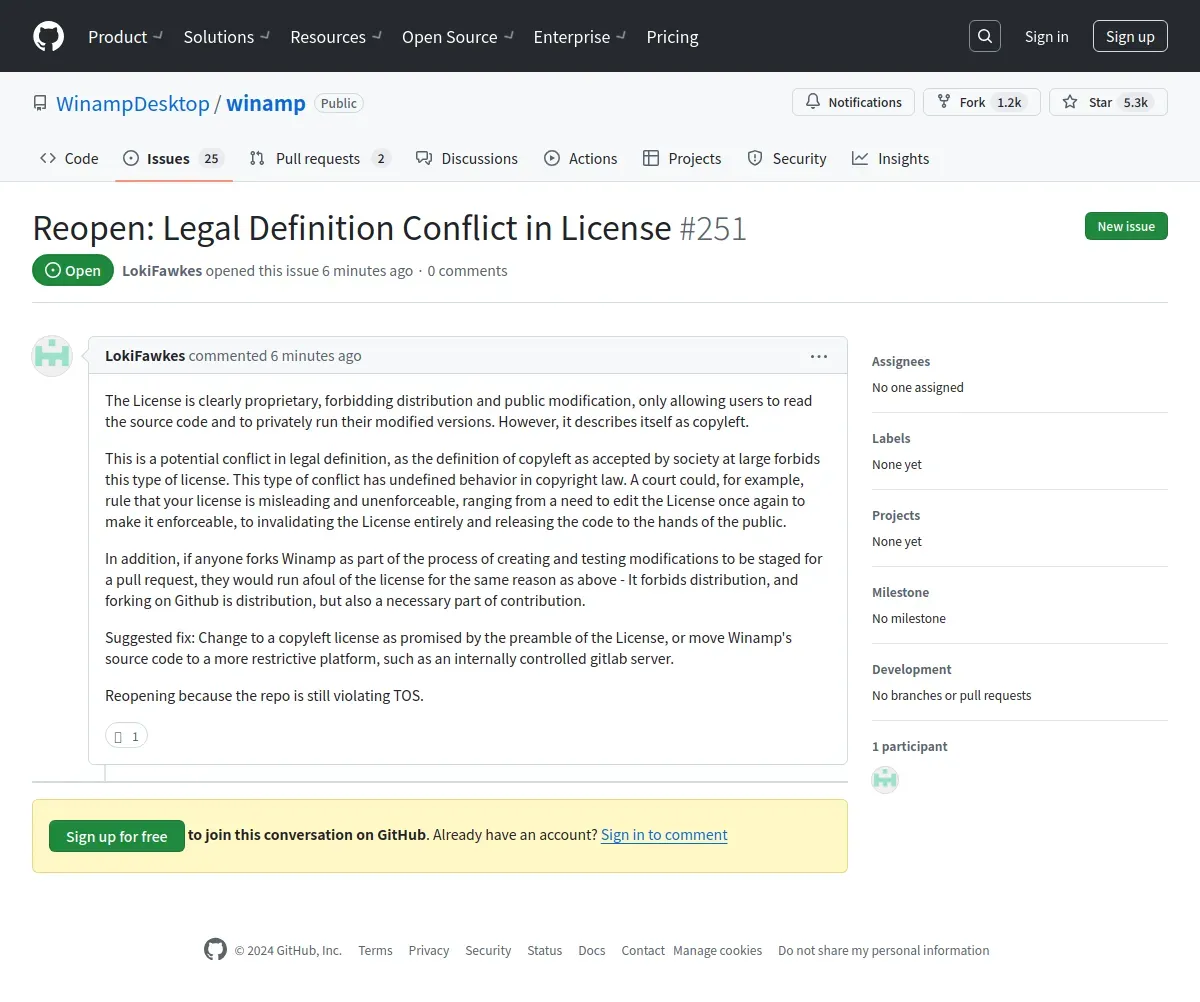Viewport: 1200px width, 1002px height.
Task: Expand the Solutions menu
Action: click(227, 37)
